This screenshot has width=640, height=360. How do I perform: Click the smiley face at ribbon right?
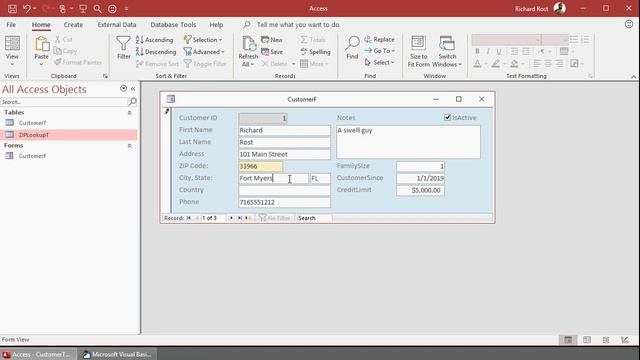click(629, 24)
